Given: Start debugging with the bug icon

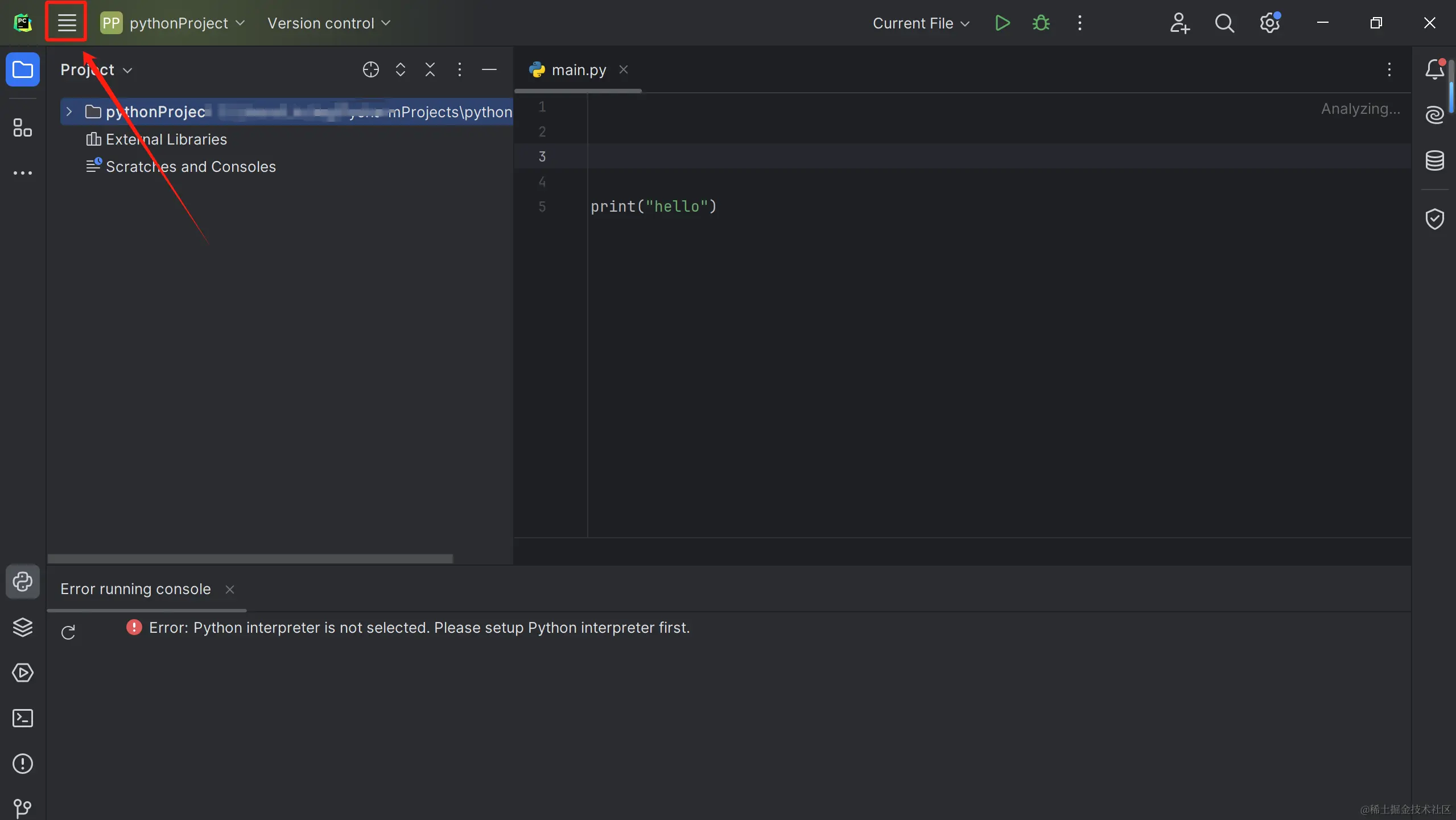Looking at the screenshot, I should [x=1041, y=23].
